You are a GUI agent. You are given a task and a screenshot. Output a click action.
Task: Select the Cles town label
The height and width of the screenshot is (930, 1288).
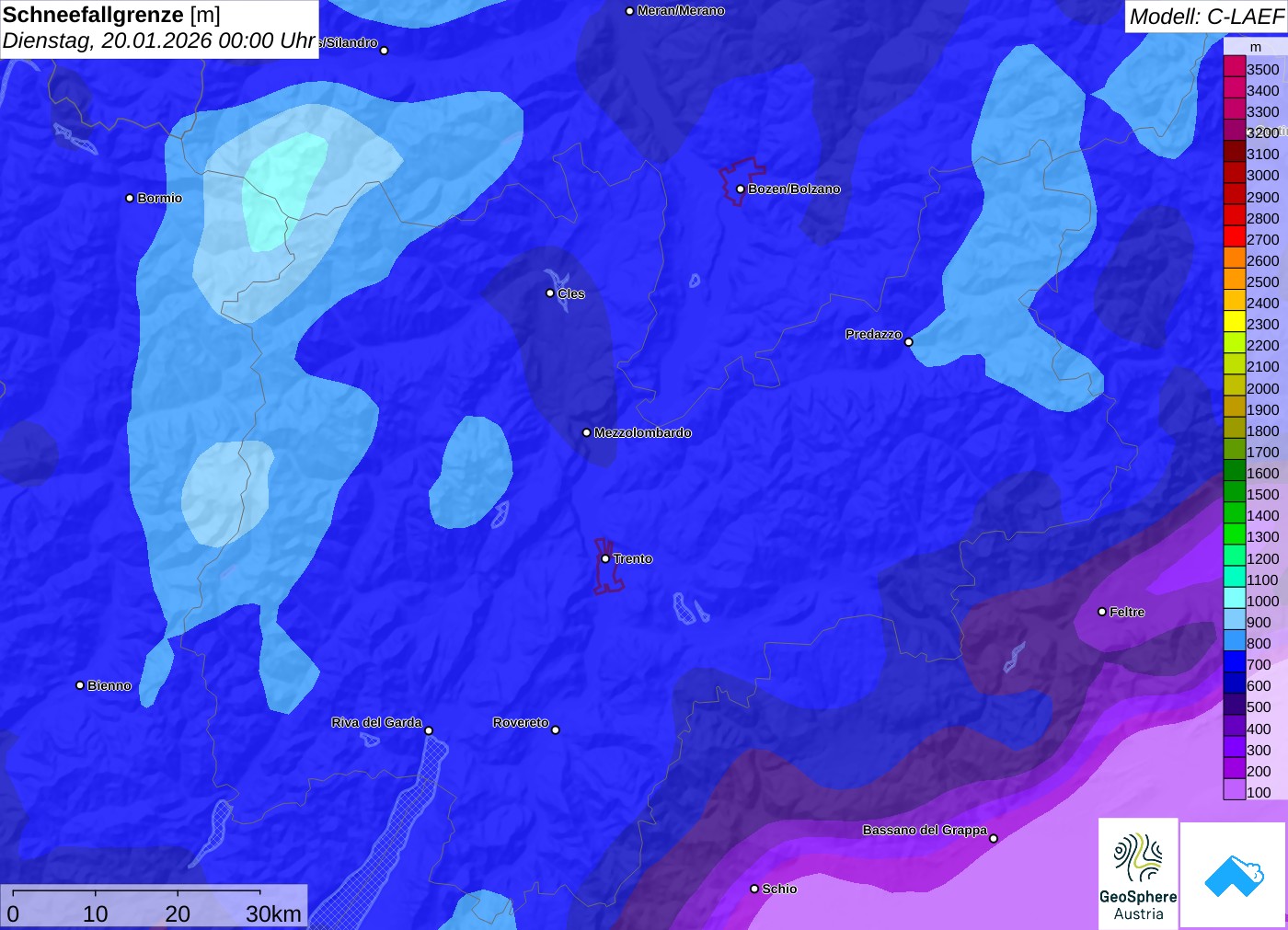[x=571, y=293]
